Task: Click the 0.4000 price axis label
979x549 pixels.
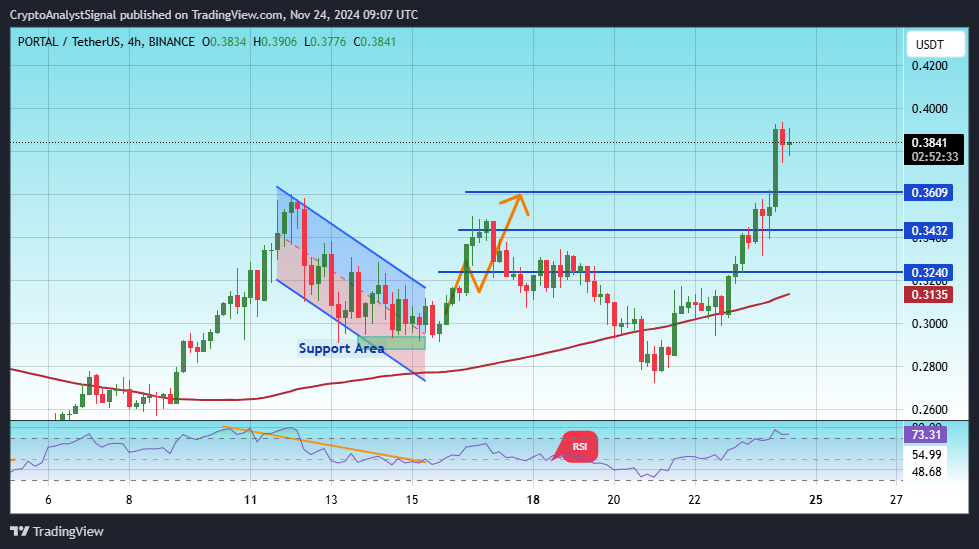Action: pos(930,109)
